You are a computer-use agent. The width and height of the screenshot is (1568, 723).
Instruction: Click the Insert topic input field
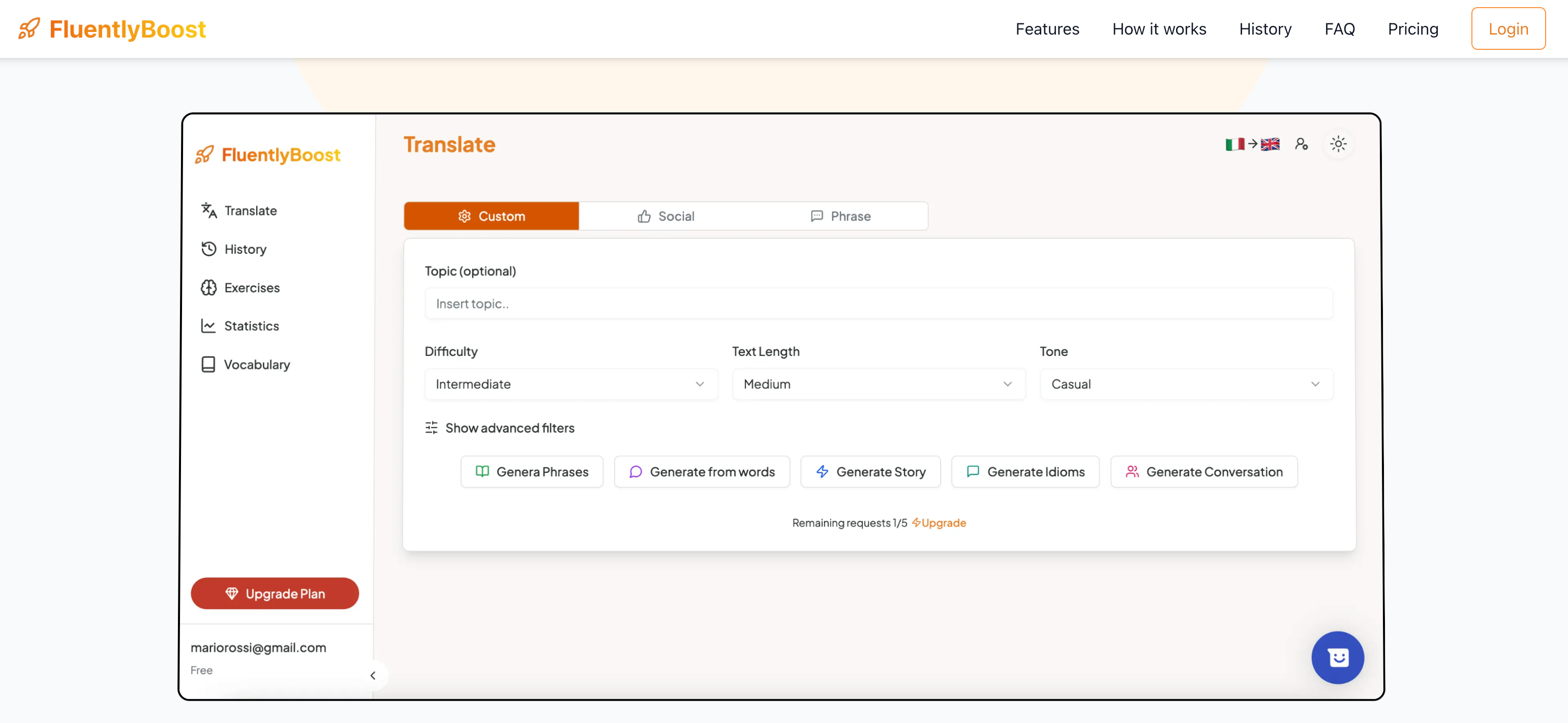[x=878, y=304]
